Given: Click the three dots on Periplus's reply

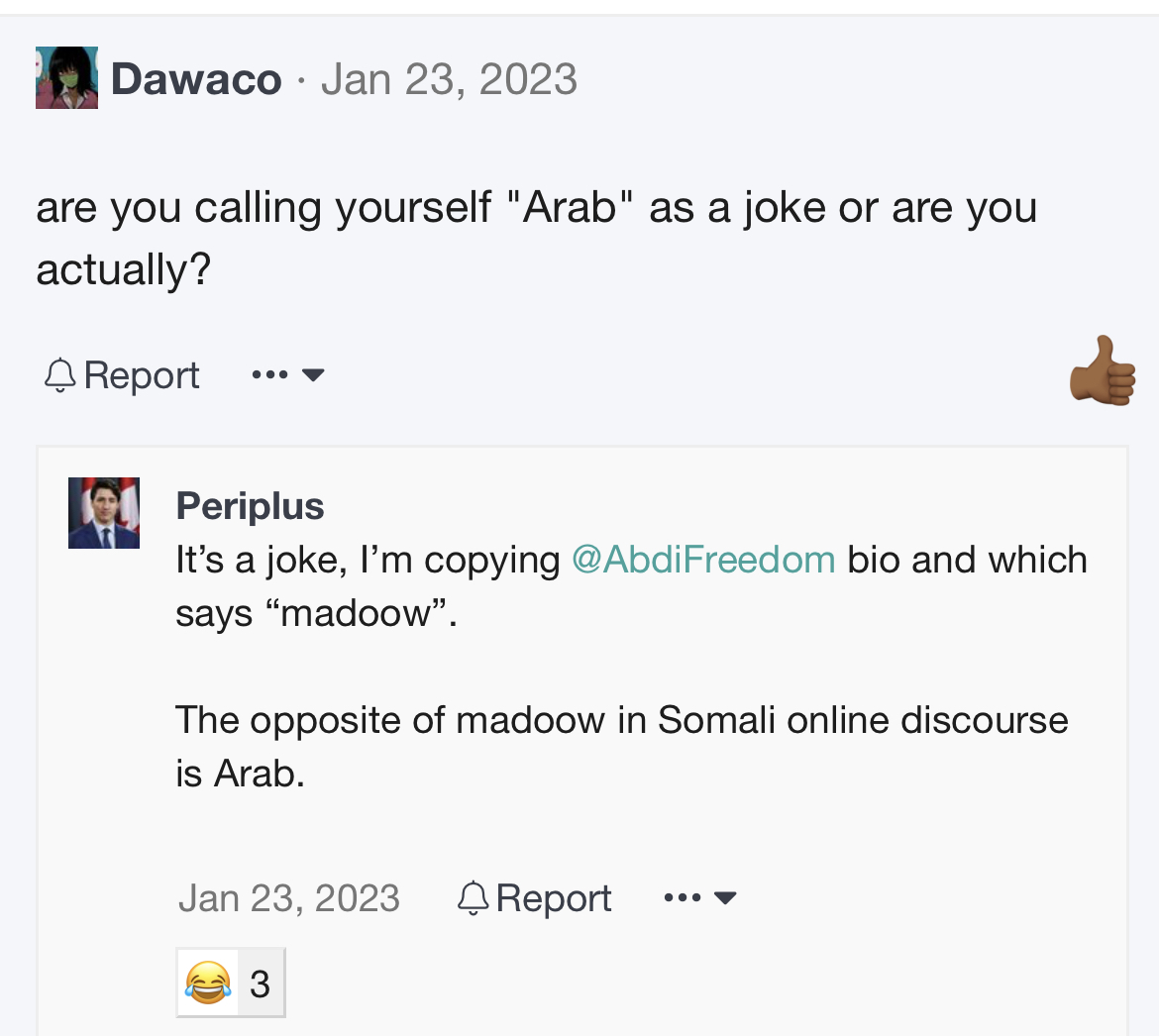Looking at the screenshot, I should click(x=683, y=898).
